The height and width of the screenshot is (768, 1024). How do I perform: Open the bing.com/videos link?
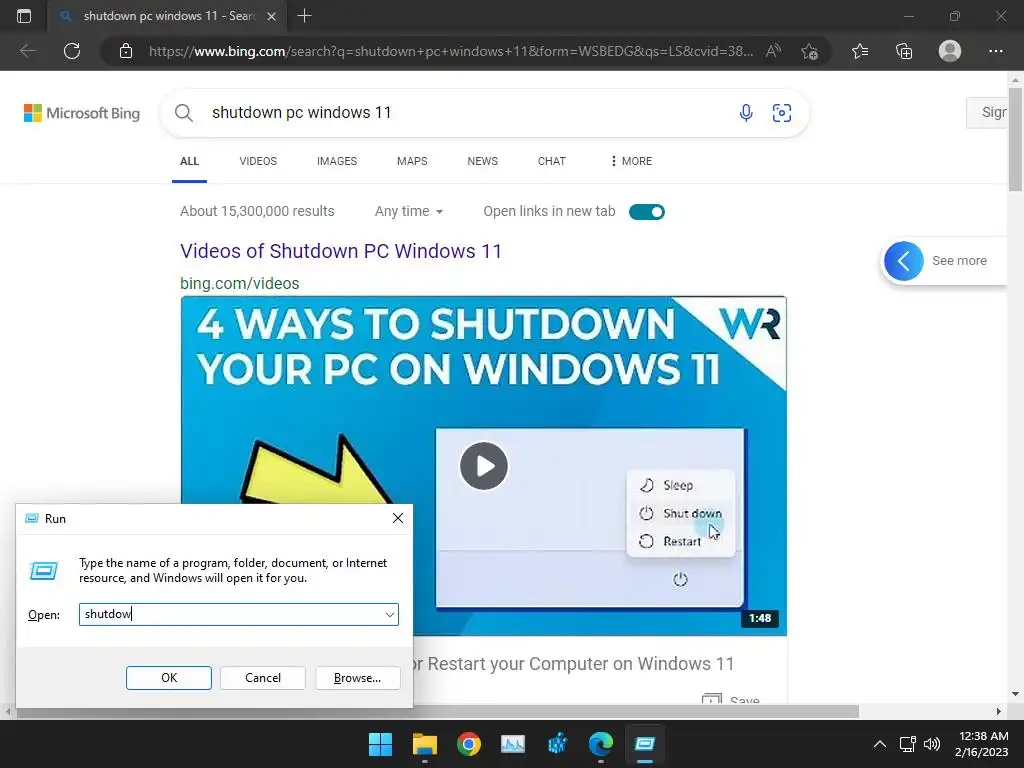point(240,283)
